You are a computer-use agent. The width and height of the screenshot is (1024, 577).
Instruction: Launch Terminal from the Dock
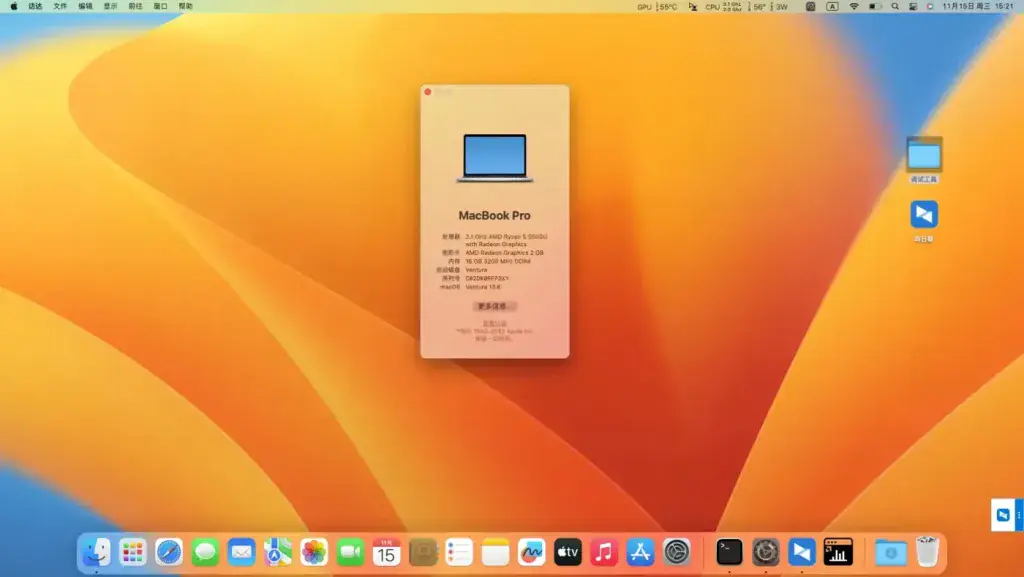729,553
